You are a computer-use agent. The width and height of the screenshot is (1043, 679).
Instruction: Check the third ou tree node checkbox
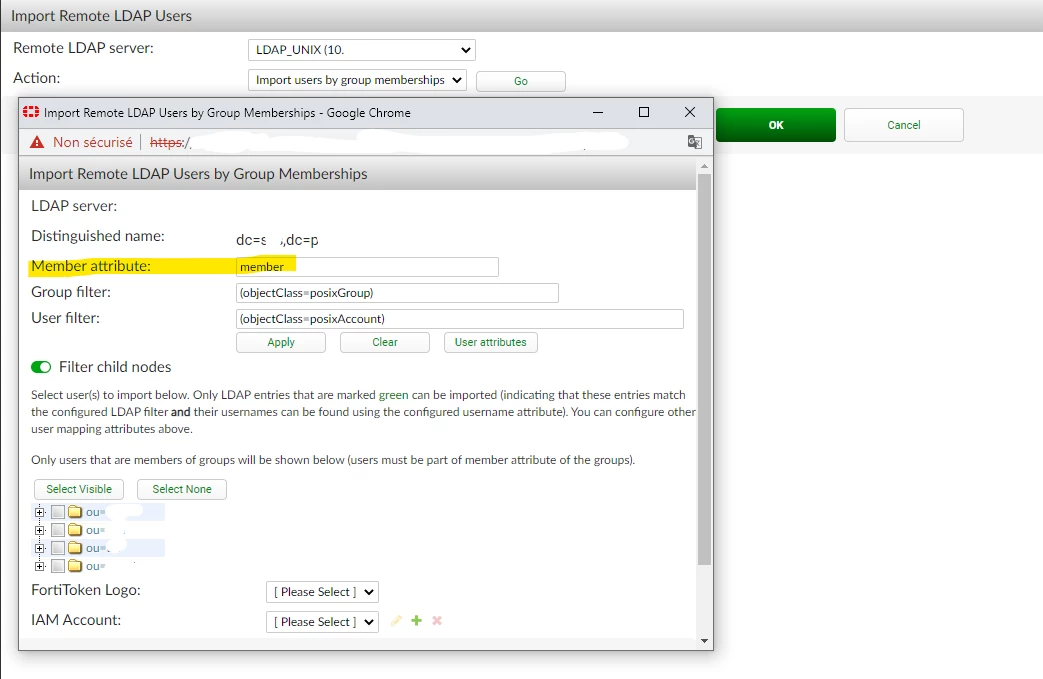coord(58,548)
